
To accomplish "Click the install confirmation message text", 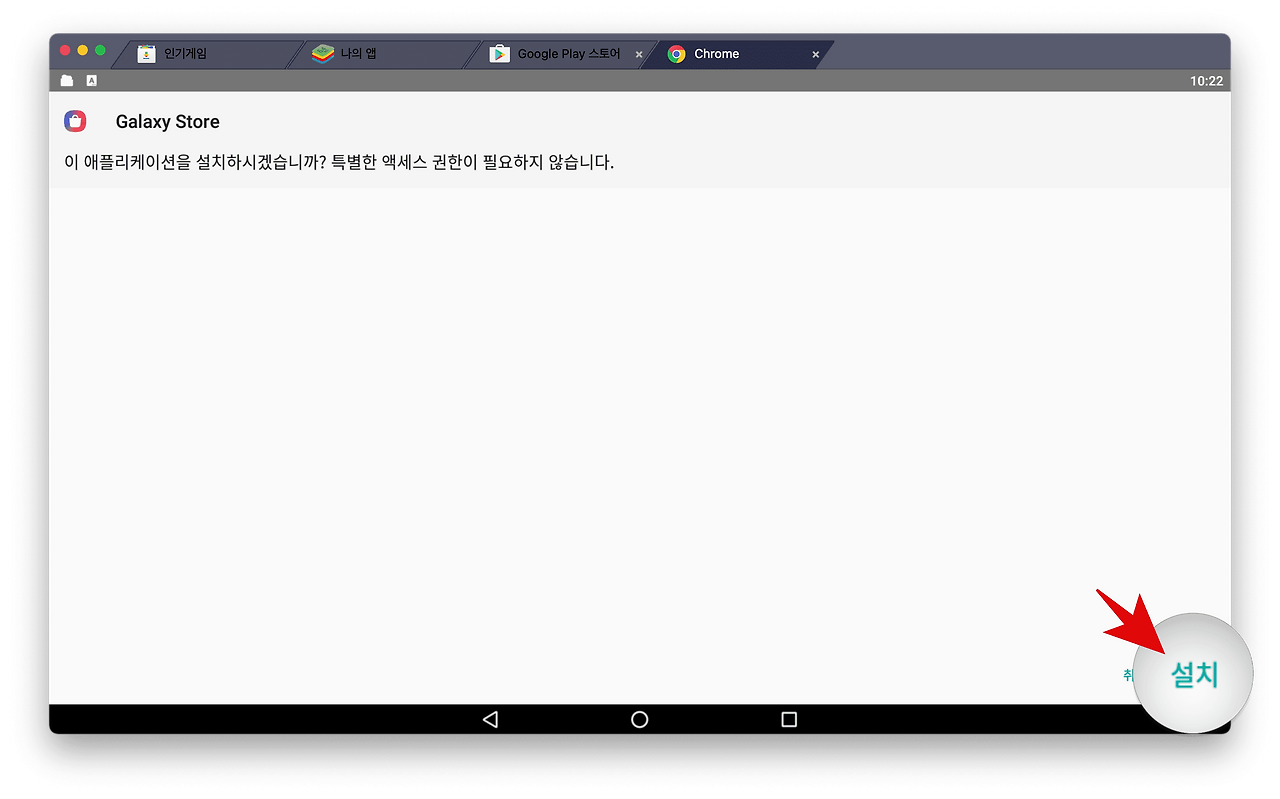I will 339,162.
